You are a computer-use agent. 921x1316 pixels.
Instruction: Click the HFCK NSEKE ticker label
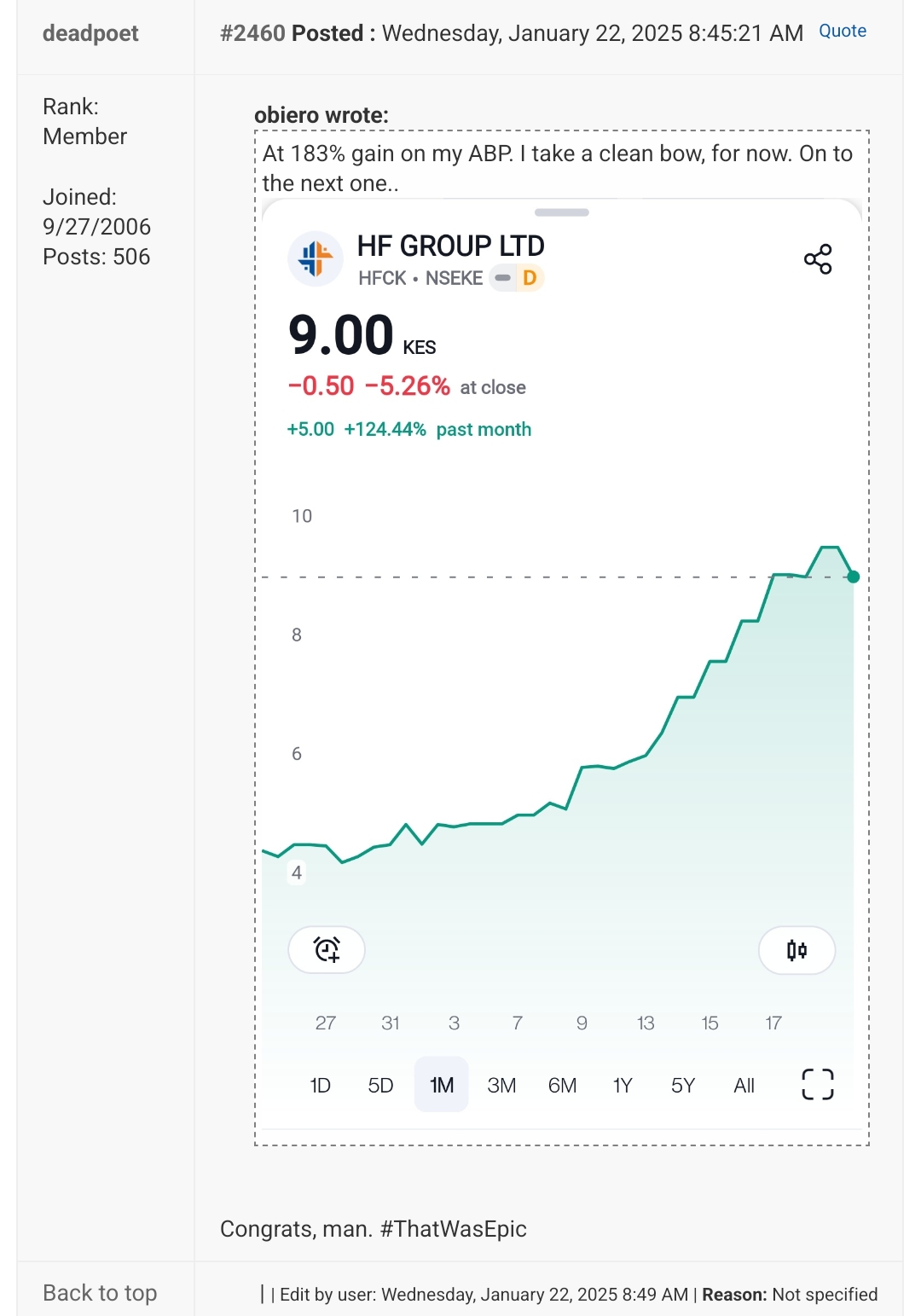pyautogui.click(x=420, y=278)
